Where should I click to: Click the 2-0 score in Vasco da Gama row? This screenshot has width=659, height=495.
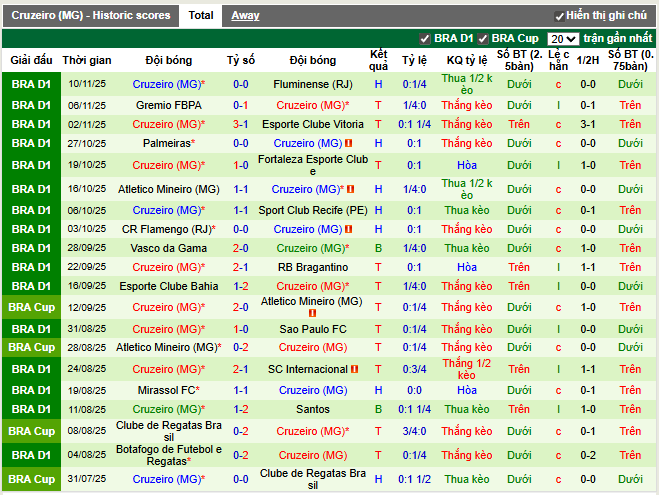(241, 248)
